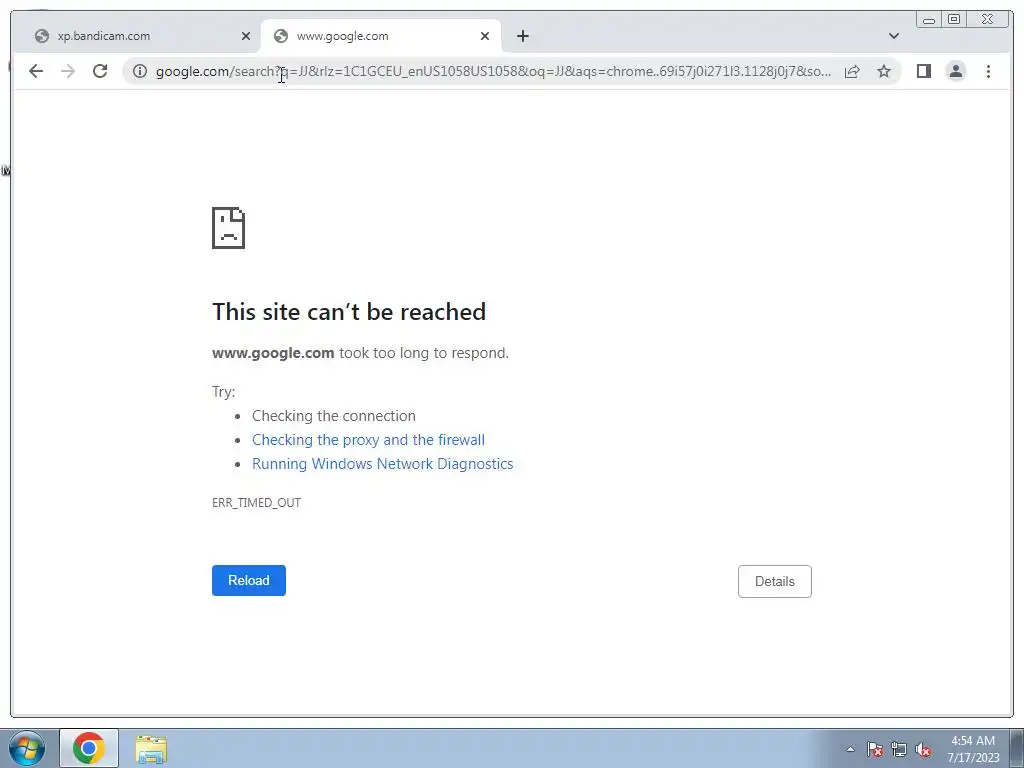Click the "Checking the connection" suggestion text
1024x768 pixels.
coord(334,416)
